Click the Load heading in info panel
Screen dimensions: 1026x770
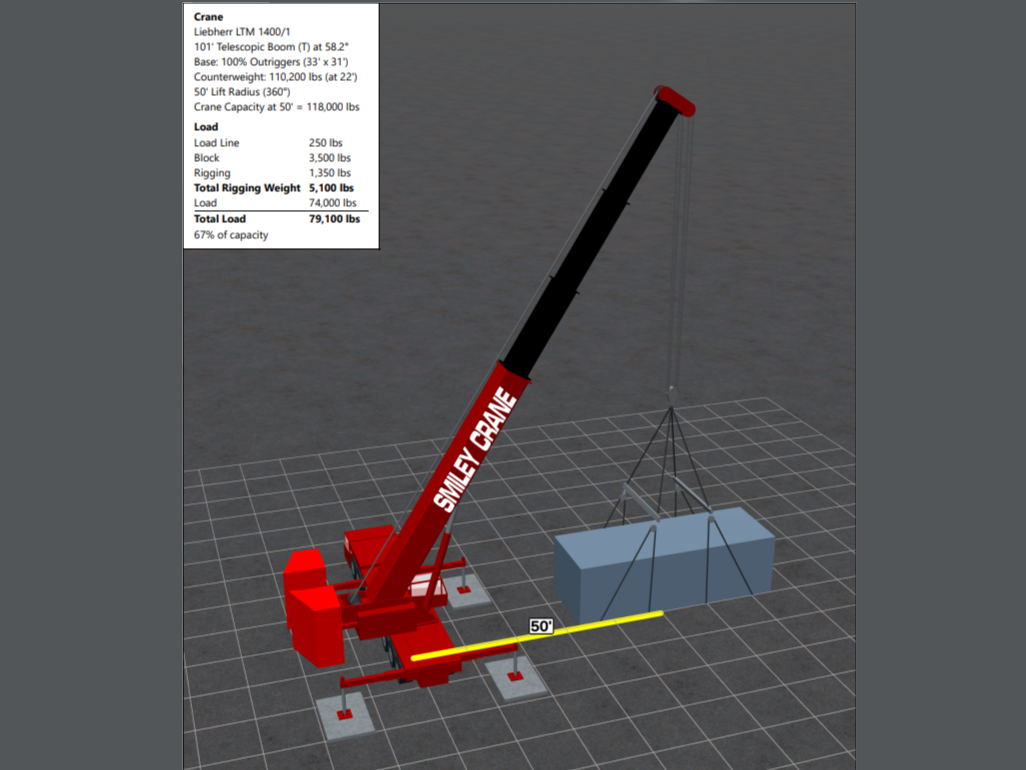[x=206, y=127]
